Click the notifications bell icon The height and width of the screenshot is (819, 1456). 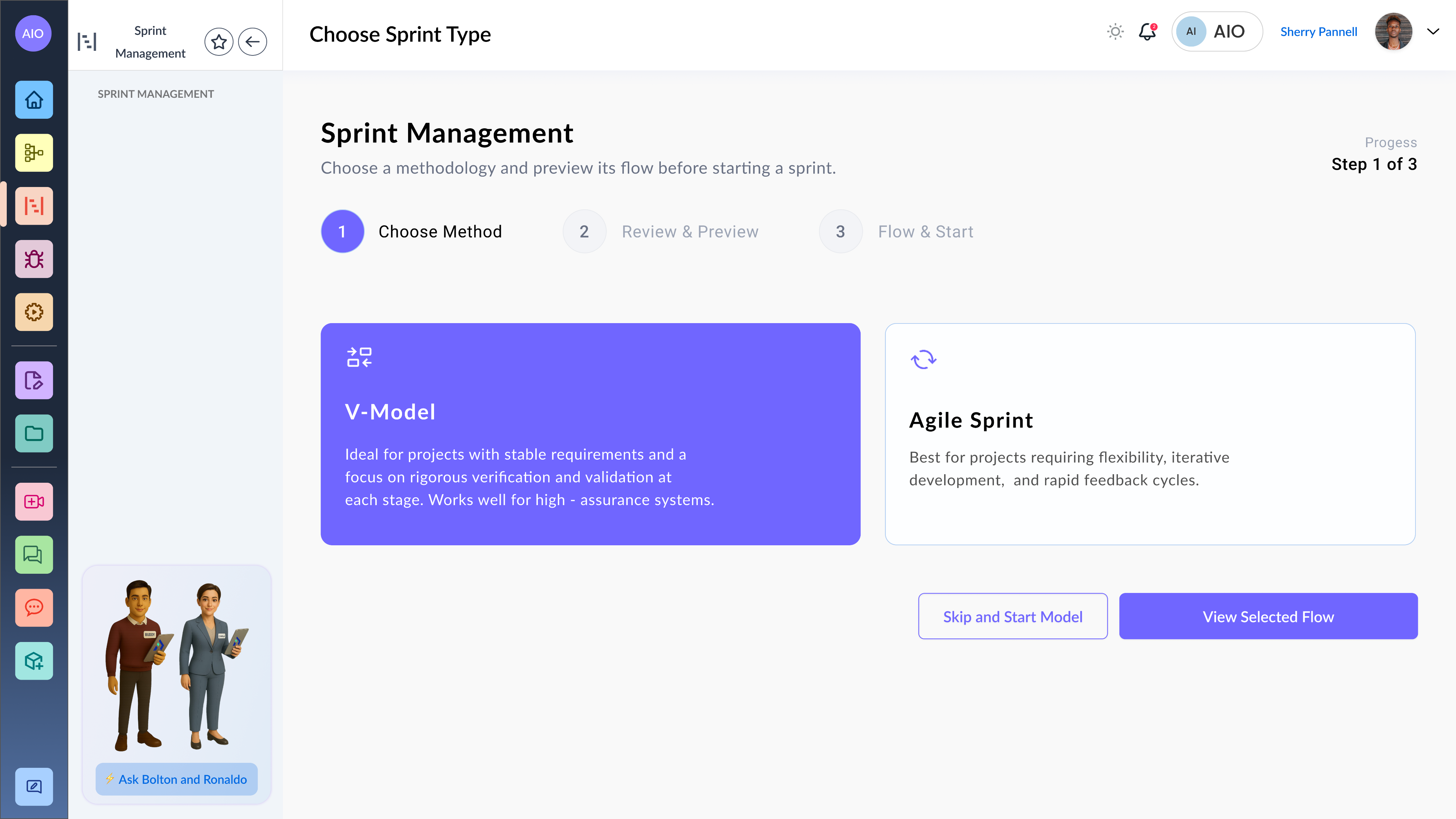tap(1147, 32)
